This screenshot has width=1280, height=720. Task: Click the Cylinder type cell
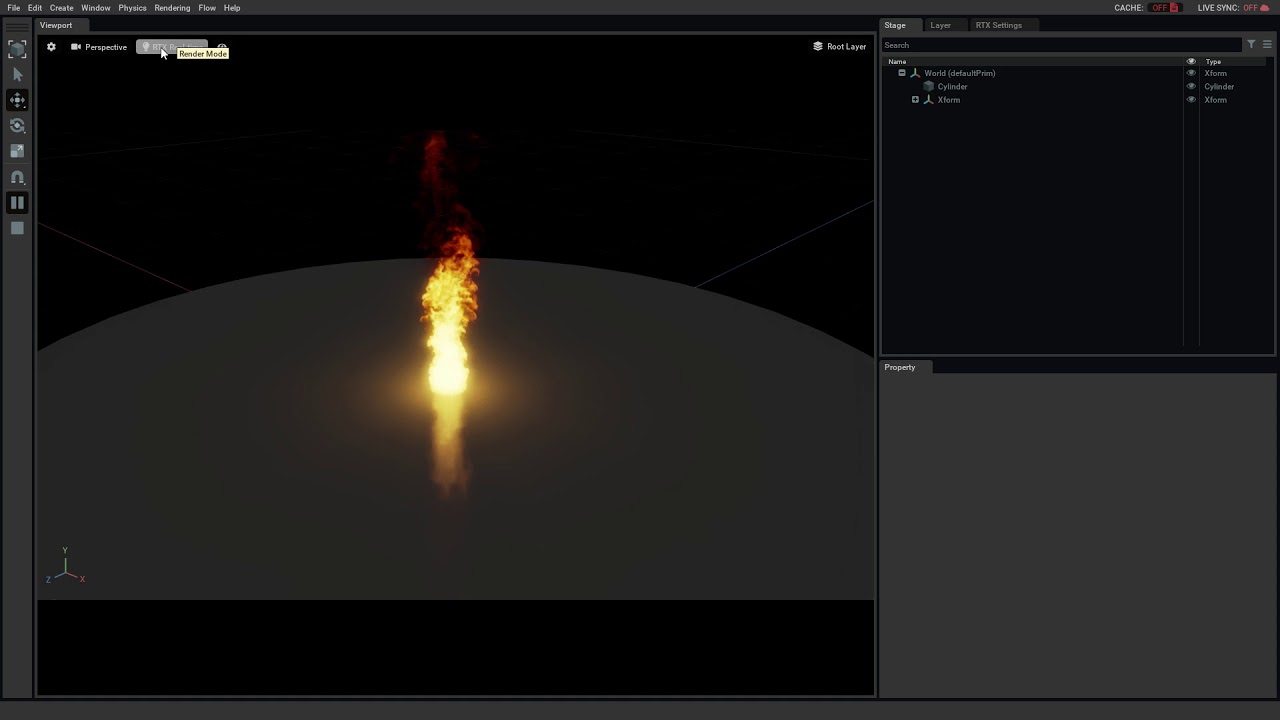[1219, 86]
